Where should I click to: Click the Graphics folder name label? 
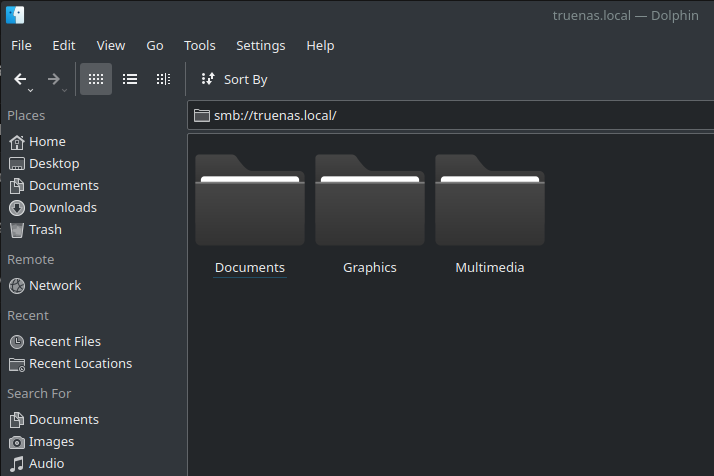[x=370, y=267]
